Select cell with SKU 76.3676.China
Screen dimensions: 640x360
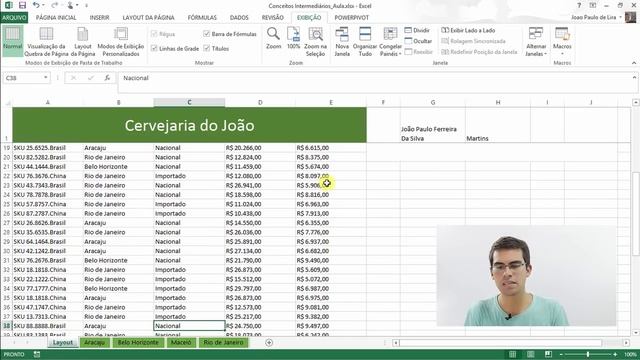[48, 176]
